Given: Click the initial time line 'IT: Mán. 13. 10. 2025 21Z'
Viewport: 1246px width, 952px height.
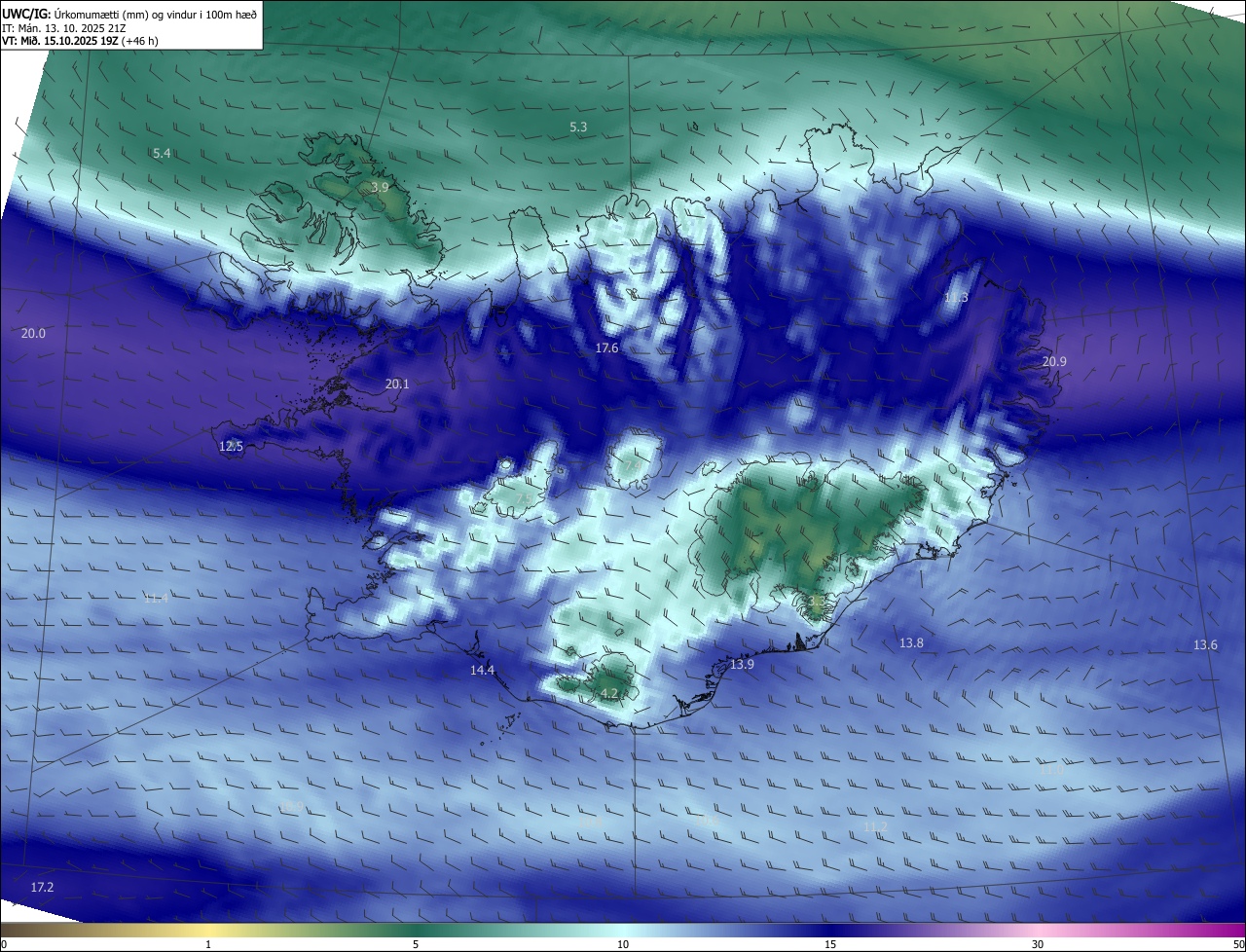Looking at the screenshot, I should click(x=63, y=28).
